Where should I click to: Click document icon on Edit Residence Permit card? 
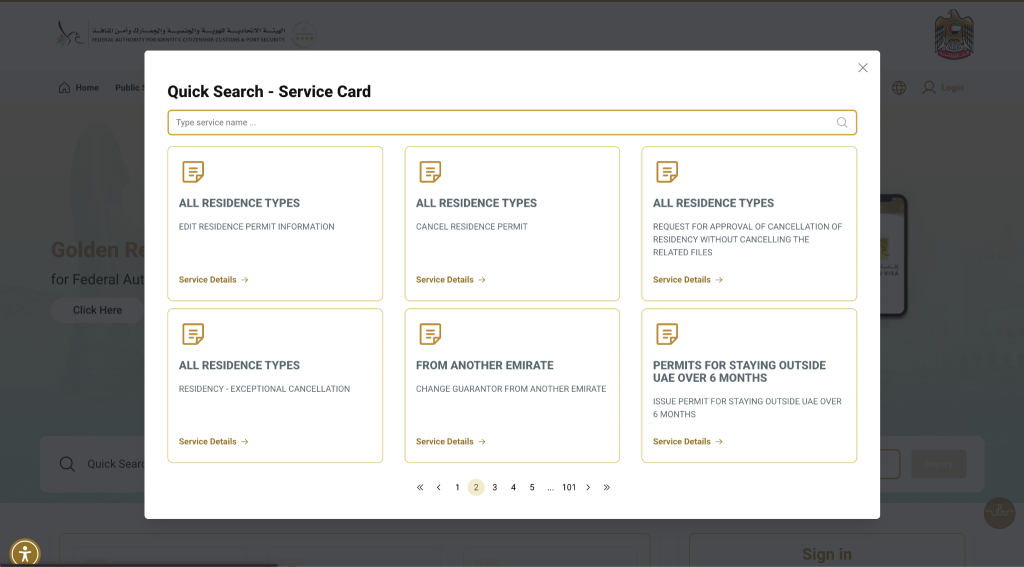coord(193,172)
